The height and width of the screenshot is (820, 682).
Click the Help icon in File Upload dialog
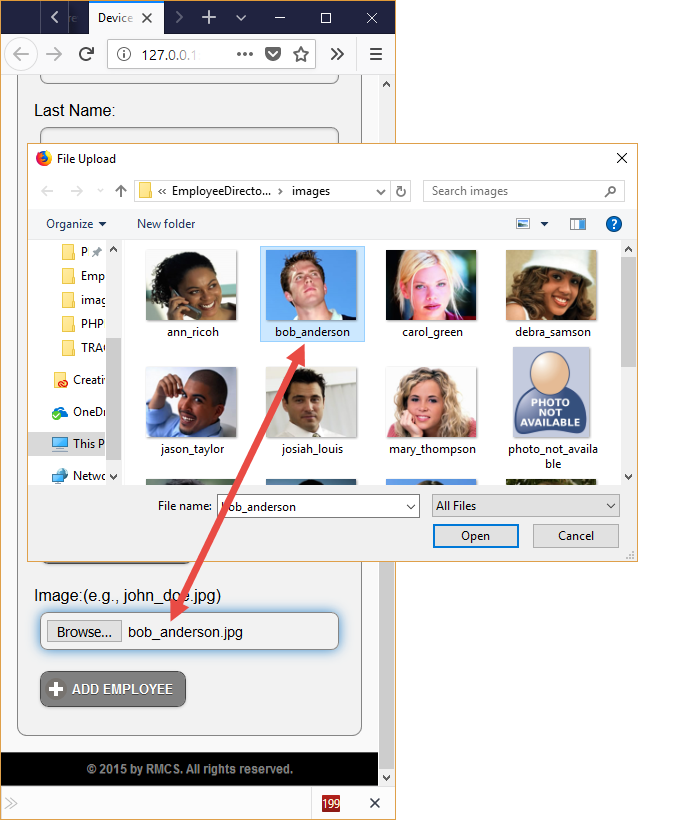click(x=614, y=224)
